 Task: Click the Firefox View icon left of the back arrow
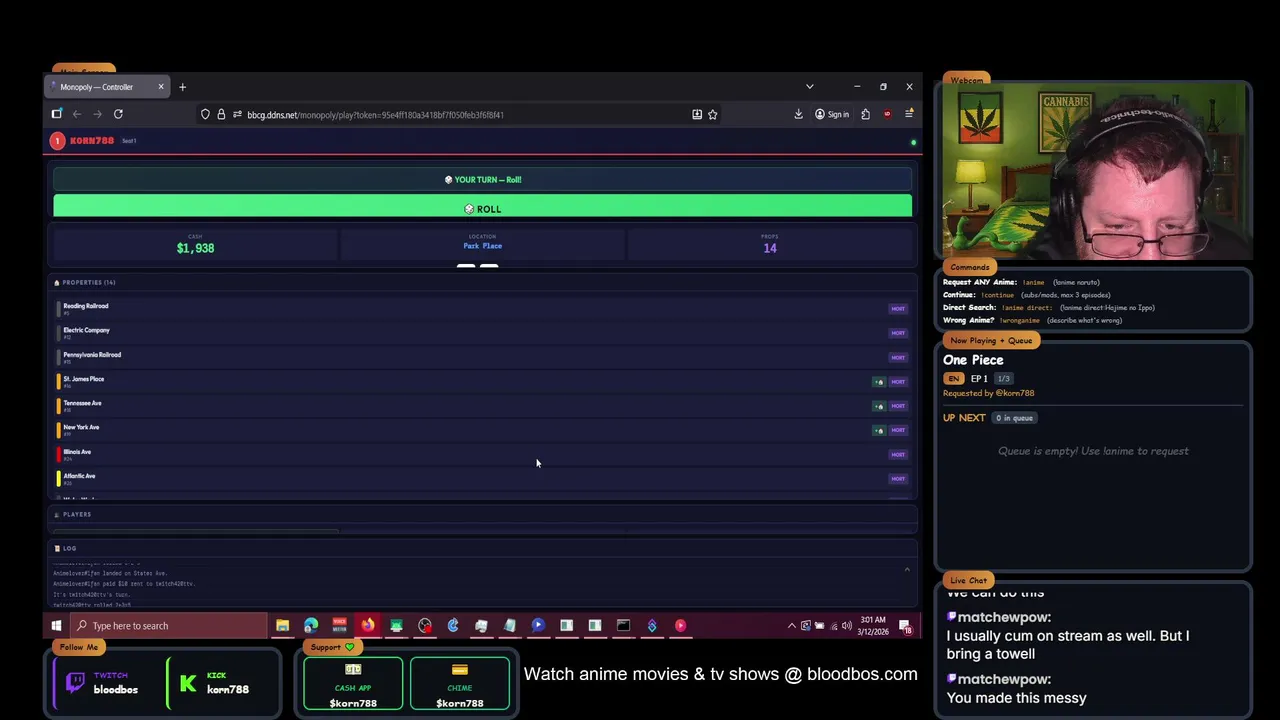(x=57, y=114)
